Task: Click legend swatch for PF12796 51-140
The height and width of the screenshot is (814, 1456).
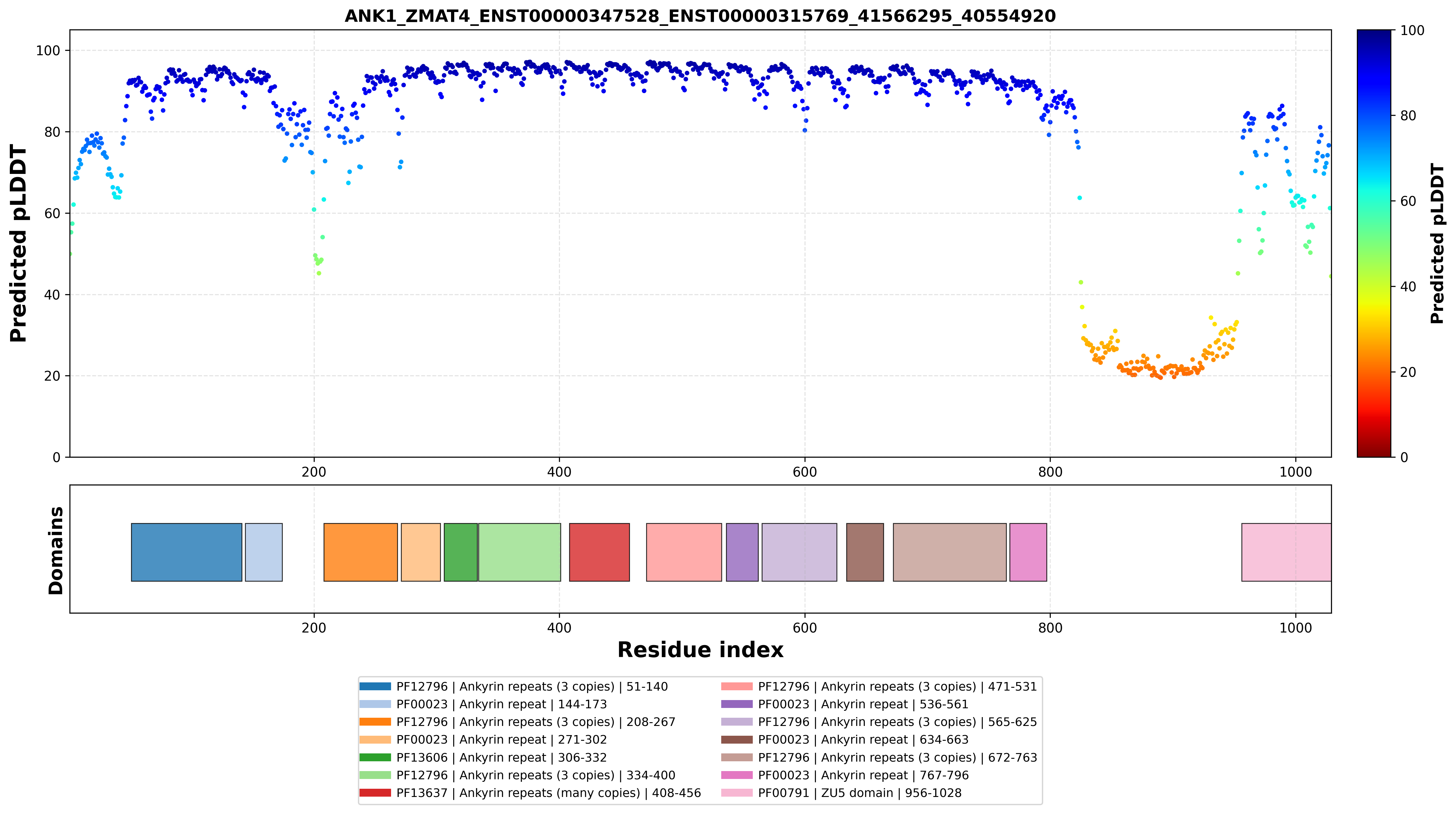Action: click(x=375, y=687)
